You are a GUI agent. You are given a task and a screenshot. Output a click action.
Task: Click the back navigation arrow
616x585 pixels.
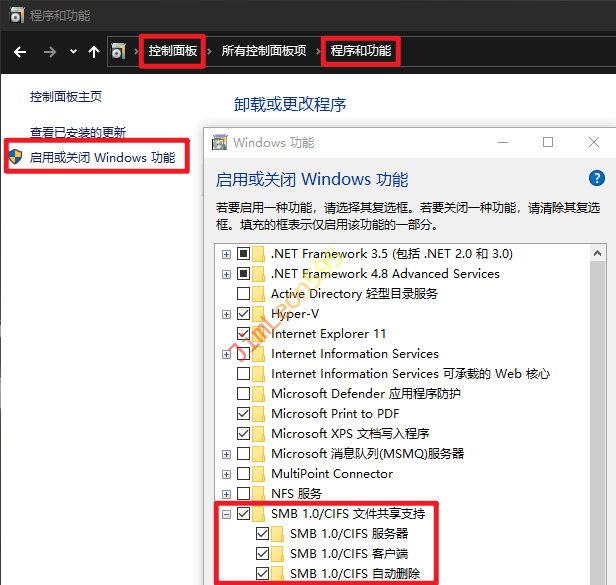[x=20, y=51]
